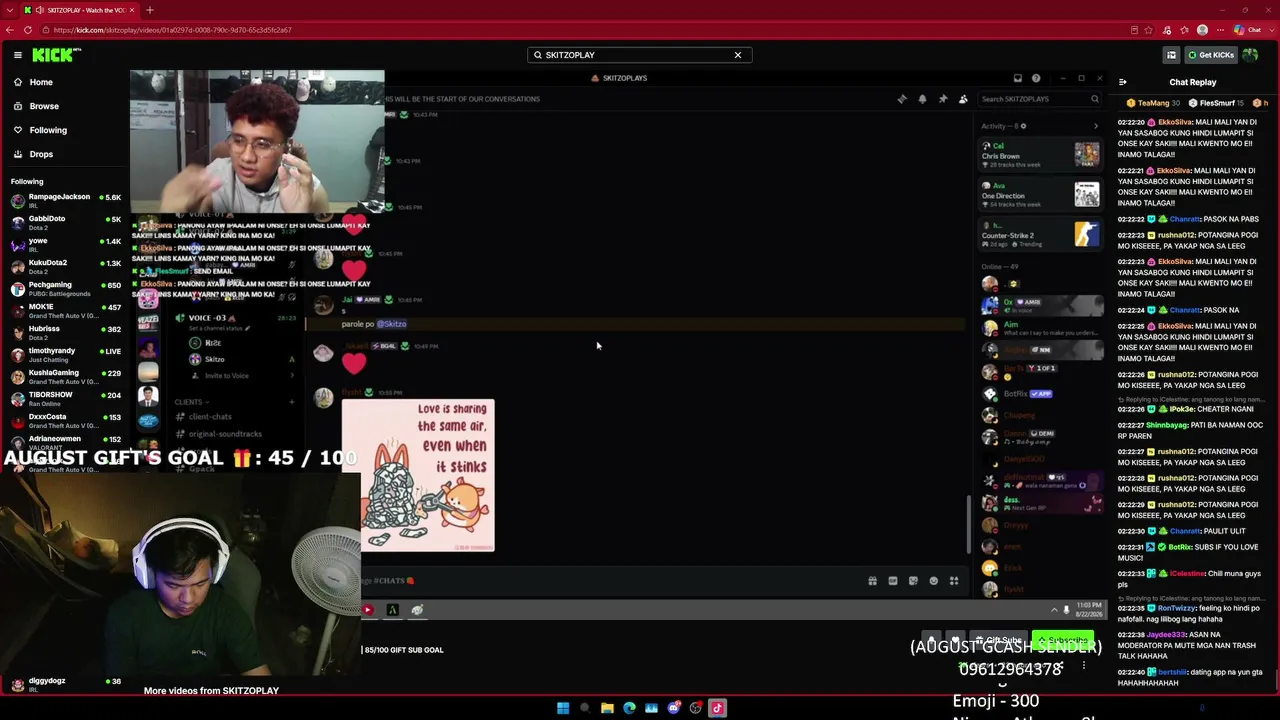Open the Counter-Strike 2 activity card
Image resolution: width=1280 pixels, height=720 pixels.
tap(1040, 236)
